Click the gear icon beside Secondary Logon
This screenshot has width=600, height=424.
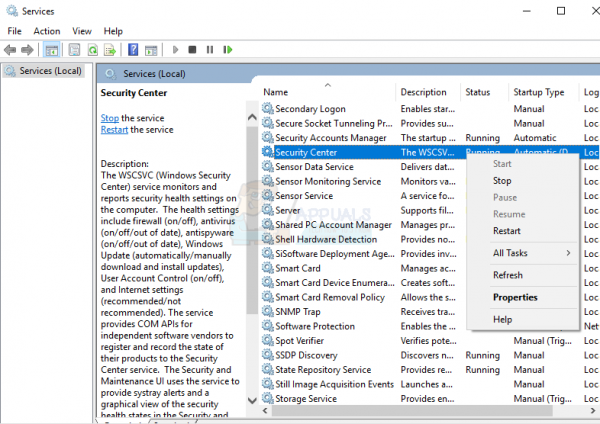coord(267,109)
